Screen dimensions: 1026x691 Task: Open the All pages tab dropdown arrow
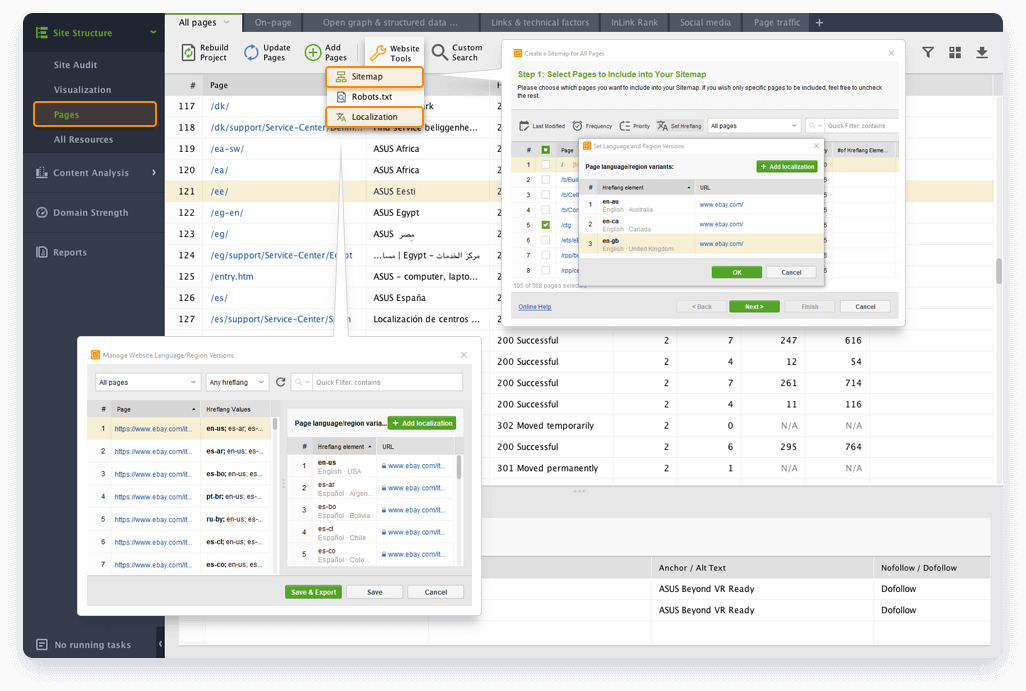click(227, 22)
